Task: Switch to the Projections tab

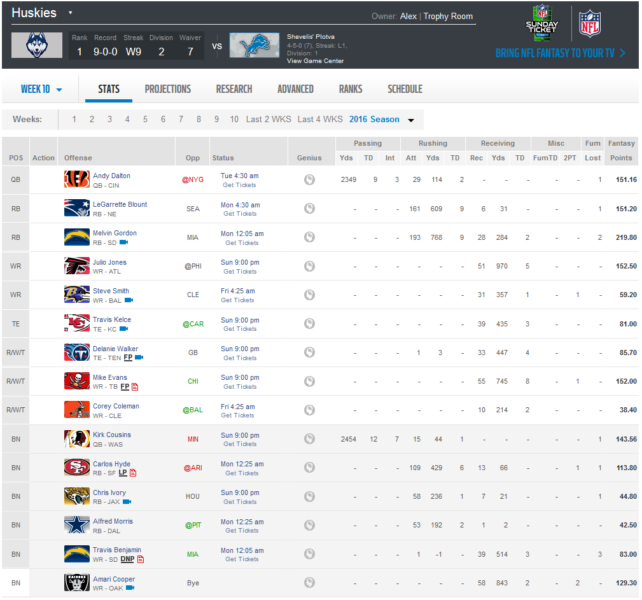Action: [x=167, y=89]
